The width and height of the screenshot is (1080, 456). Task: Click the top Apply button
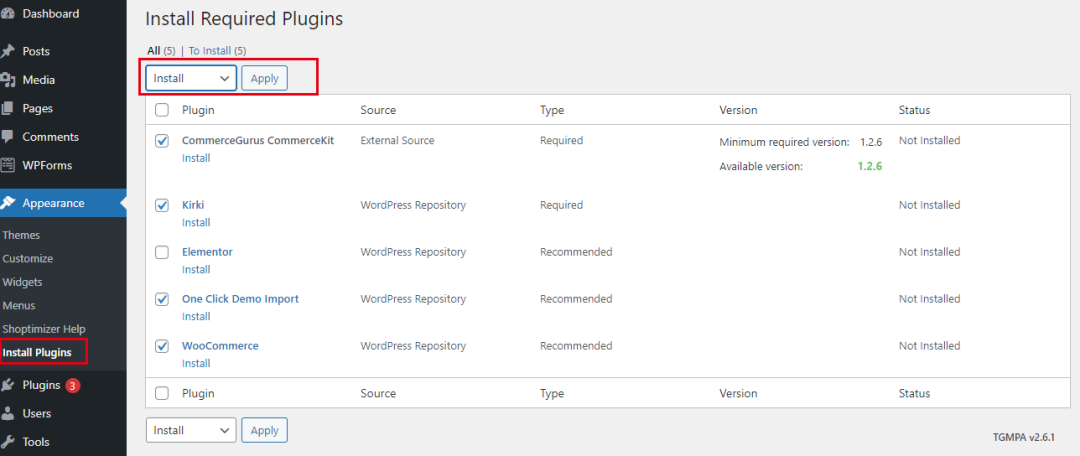(x=264, y=78)
